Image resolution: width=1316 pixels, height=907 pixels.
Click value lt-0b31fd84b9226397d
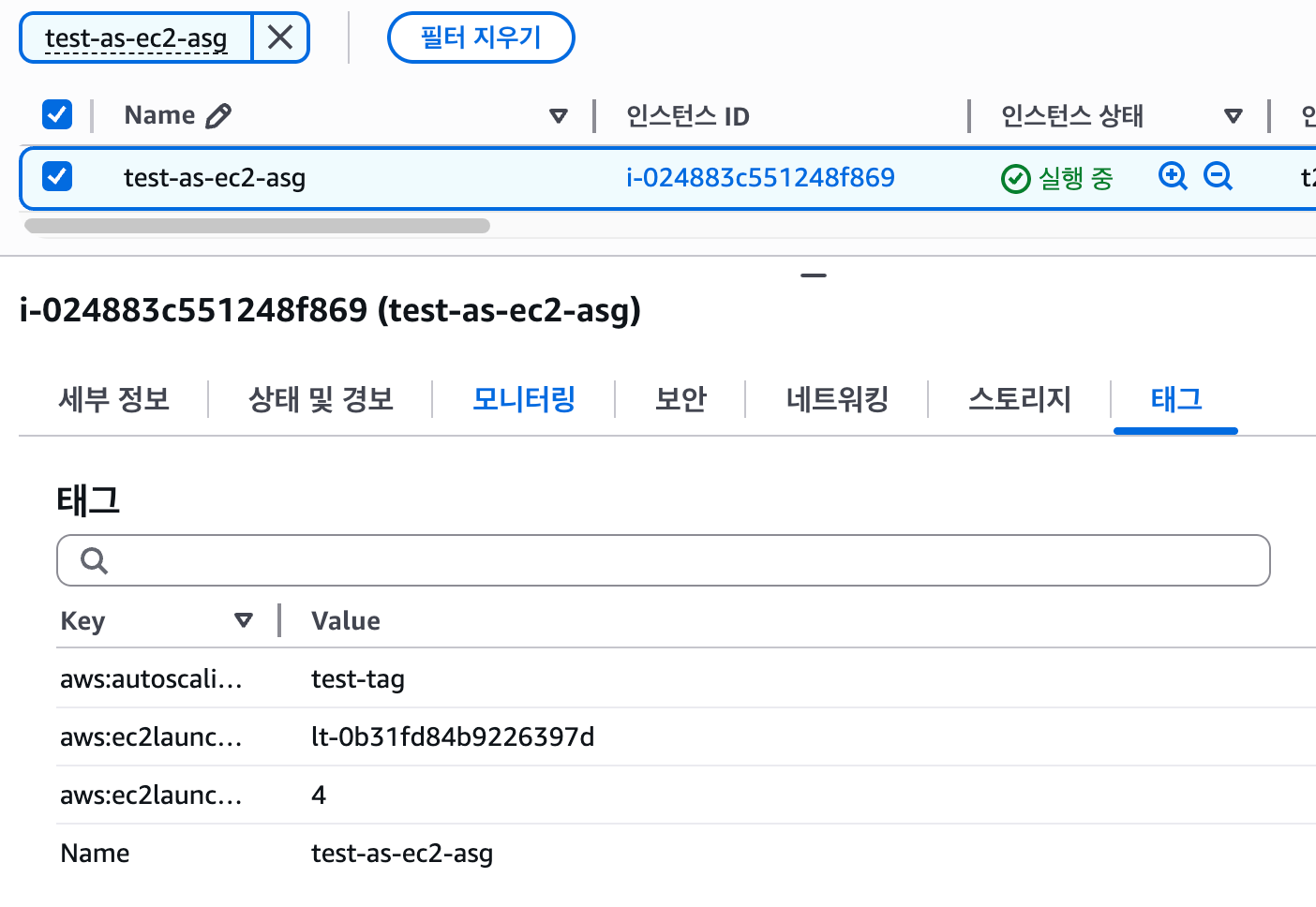[x=453, y=736]
